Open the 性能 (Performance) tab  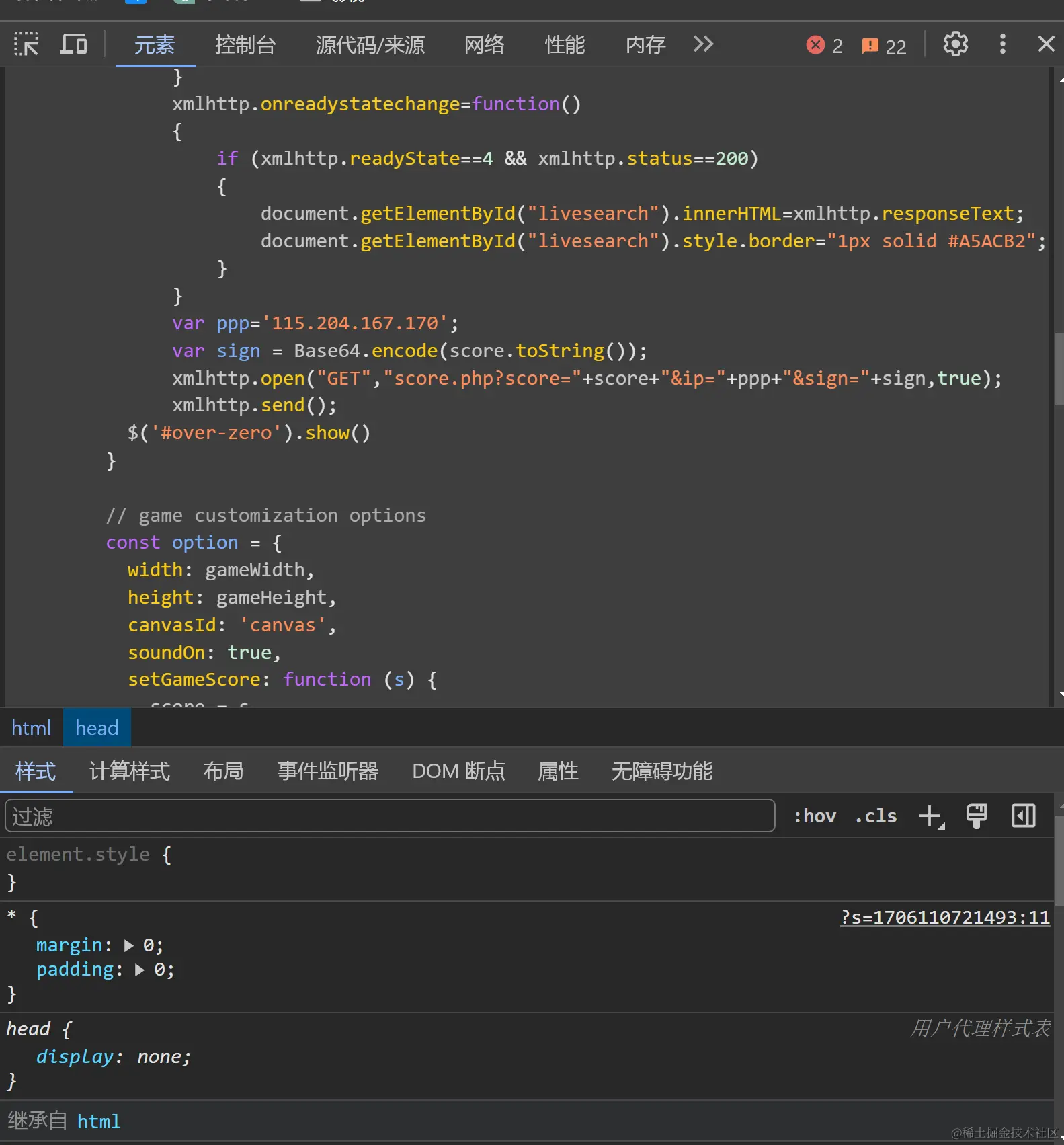coord(565,45)
